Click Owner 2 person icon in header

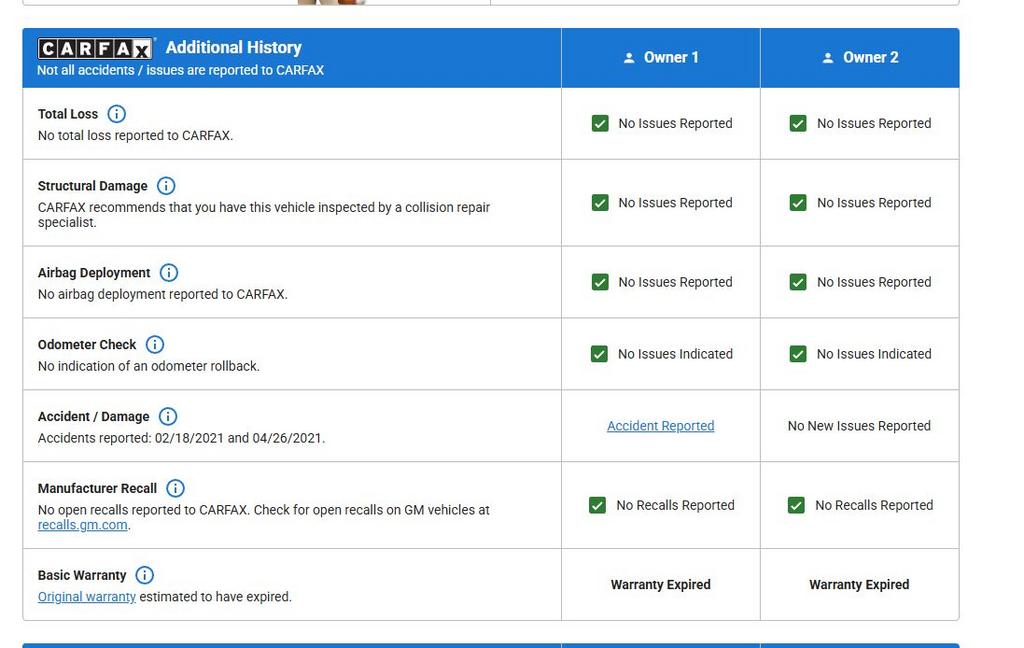(827, 58)
